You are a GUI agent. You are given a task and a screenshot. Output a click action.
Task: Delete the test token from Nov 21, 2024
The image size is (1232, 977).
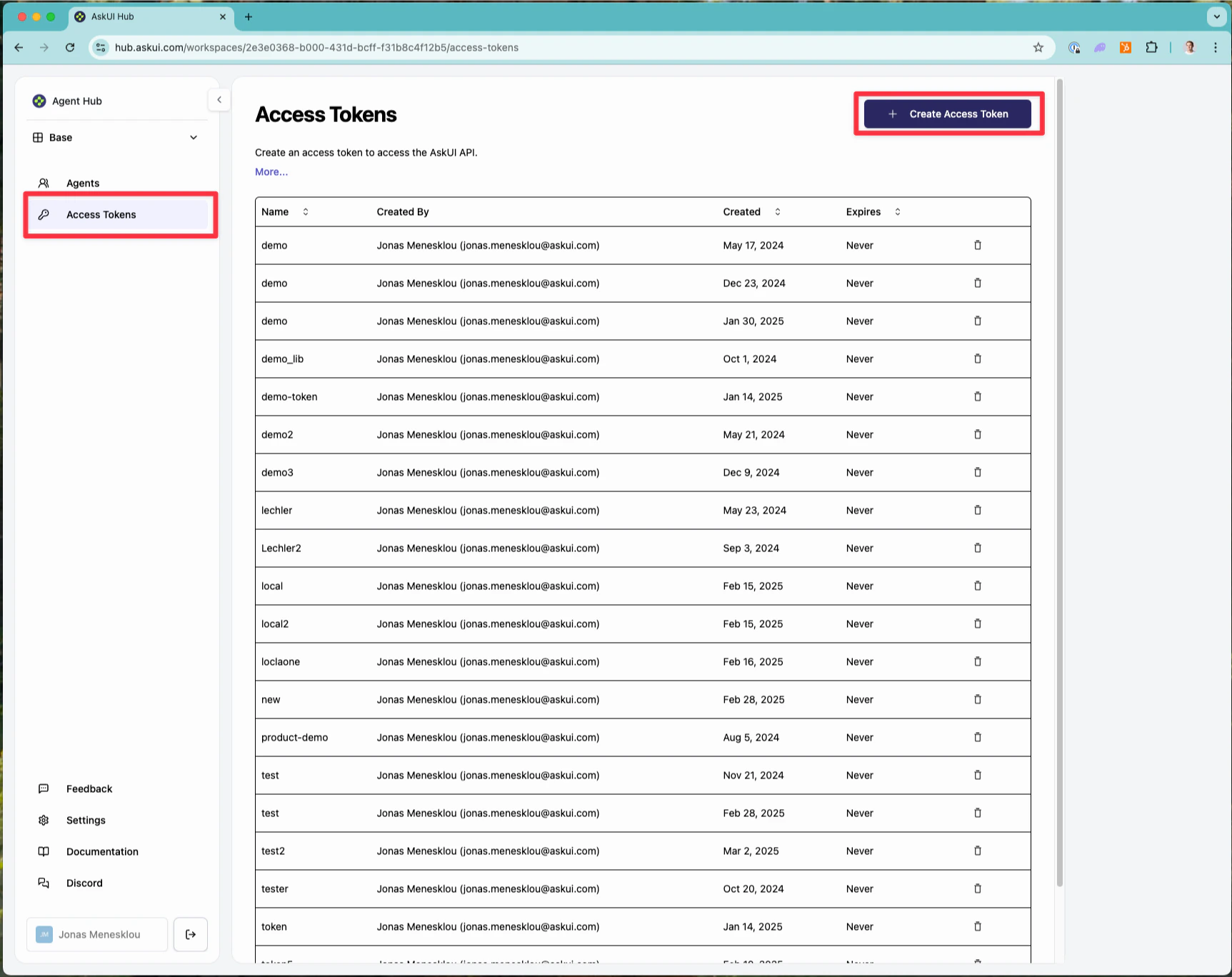tap(978, 775)
